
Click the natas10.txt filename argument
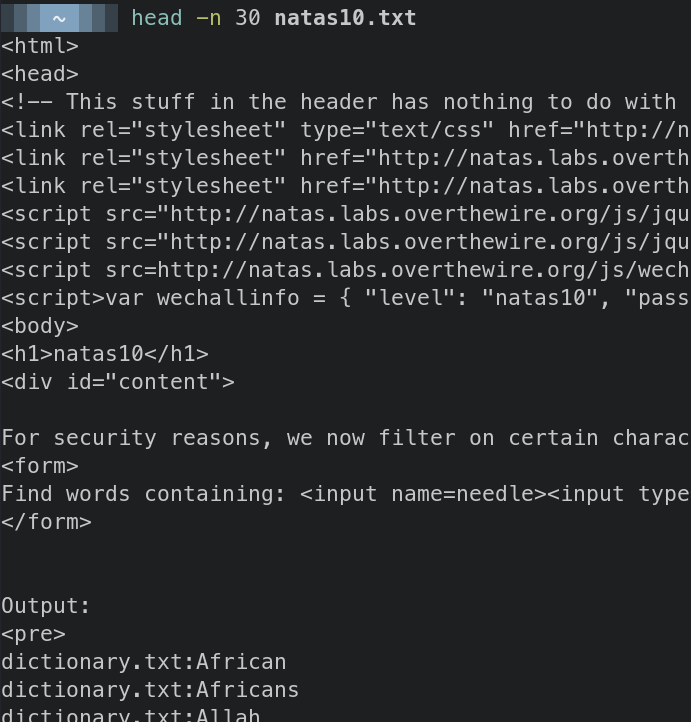pyautogui.click(x=345, y=18)
